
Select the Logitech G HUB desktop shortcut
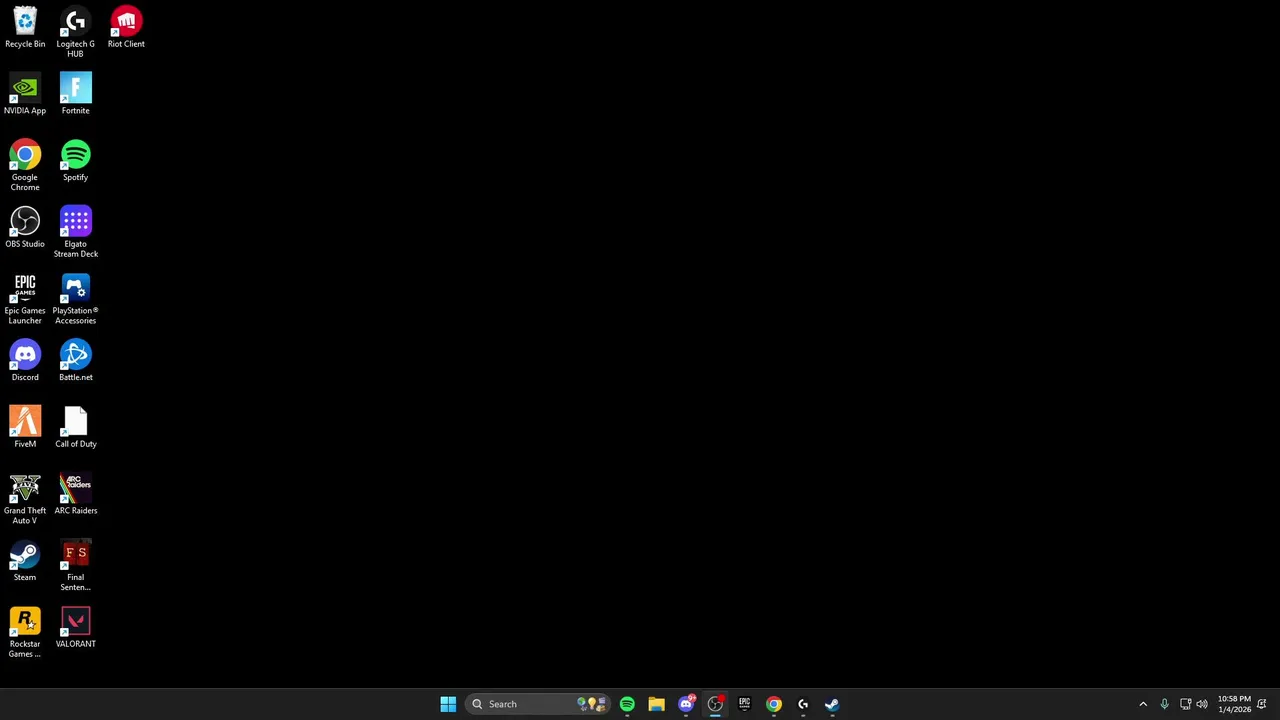tap(75, 32)
